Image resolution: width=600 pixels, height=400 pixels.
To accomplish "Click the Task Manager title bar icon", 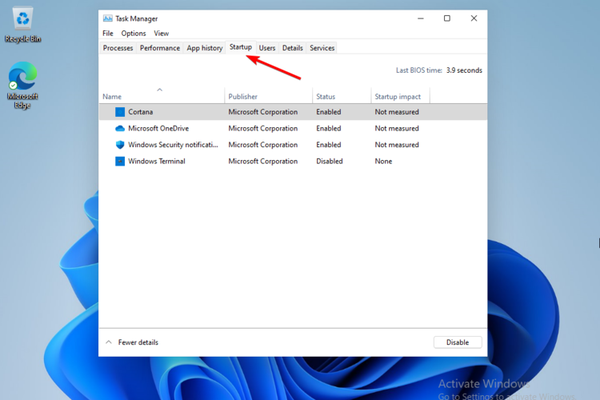I will [x=108, y=18].
